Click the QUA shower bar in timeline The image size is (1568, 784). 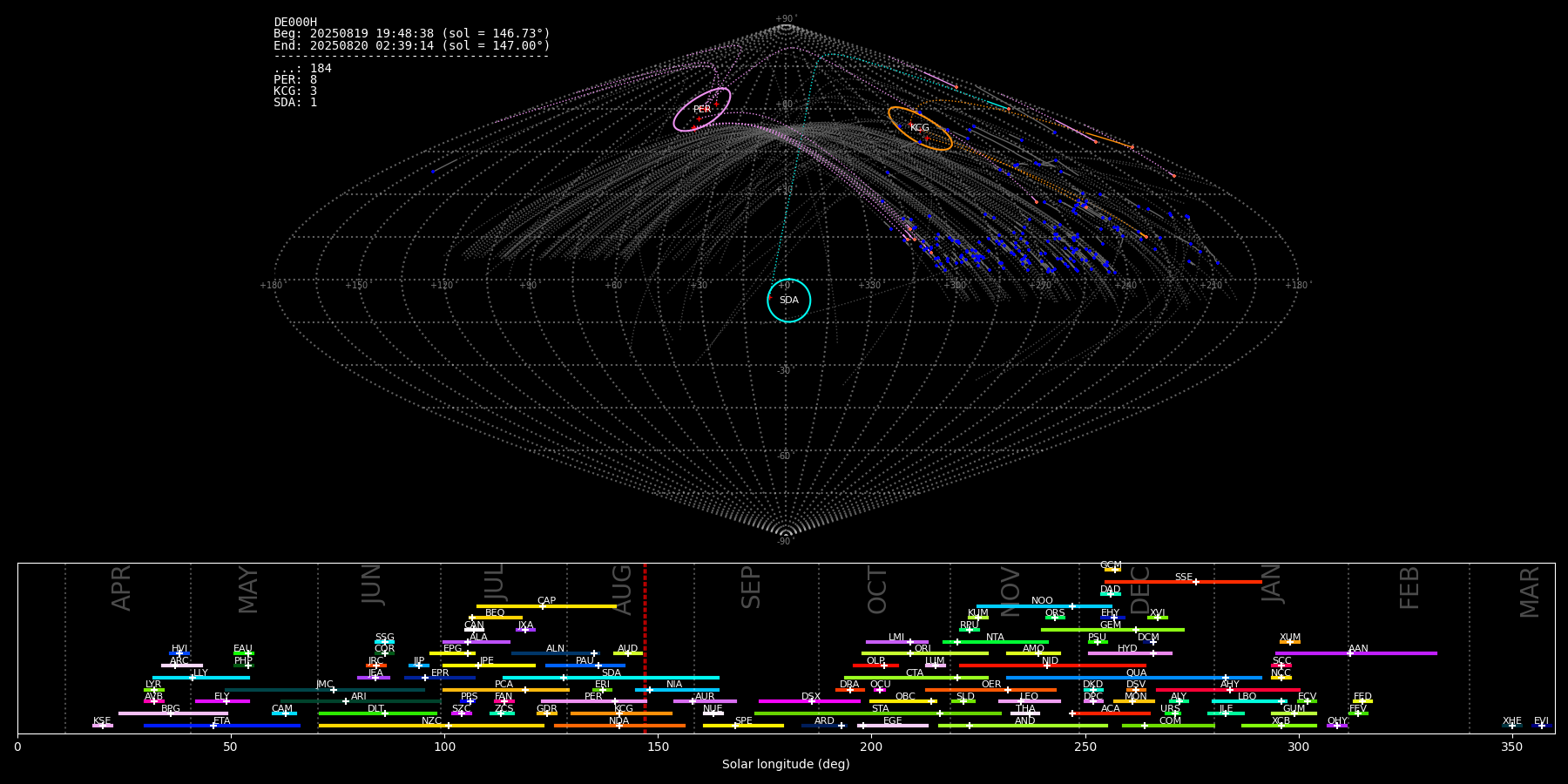pyautogui.click(x=1134, y=678)
